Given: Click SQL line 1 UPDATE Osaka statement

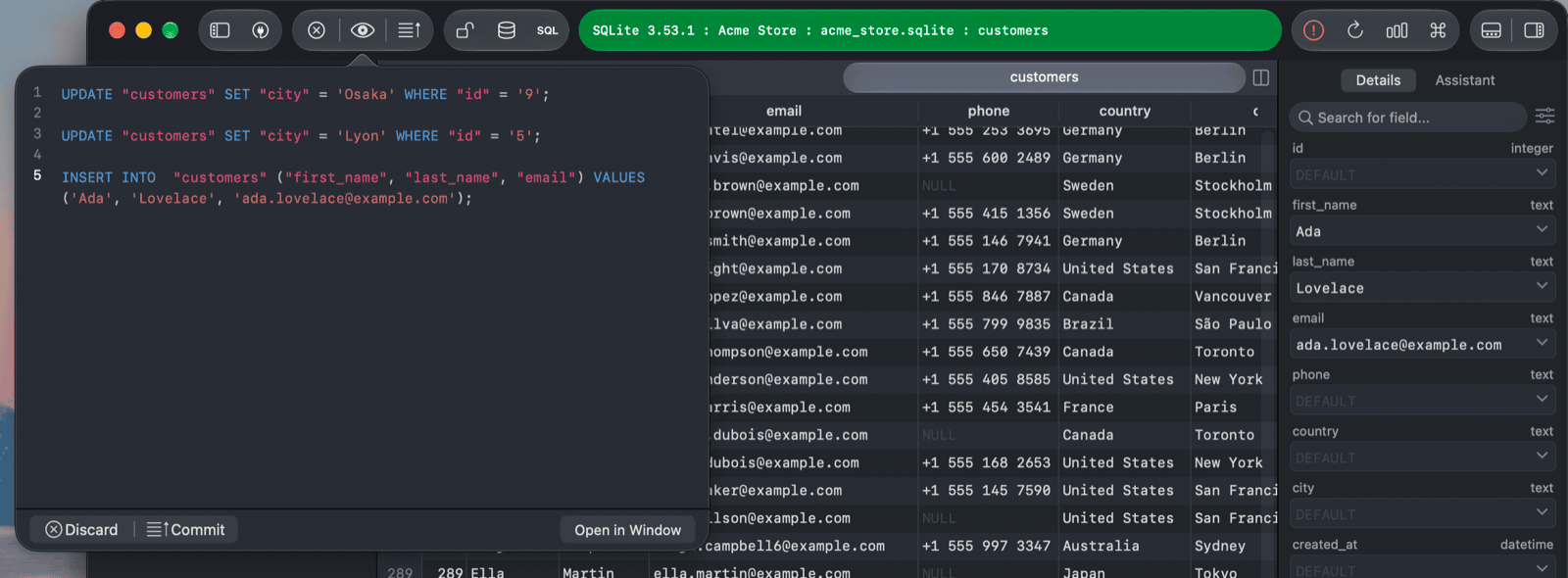Looking at the screenshot, I should pyautogui.click(x=305, y=94).
